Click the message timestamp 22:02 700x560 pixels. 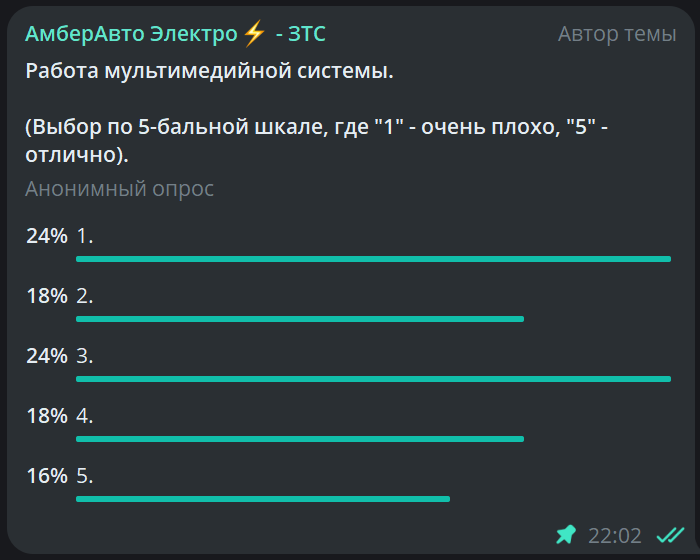(614, 536)
